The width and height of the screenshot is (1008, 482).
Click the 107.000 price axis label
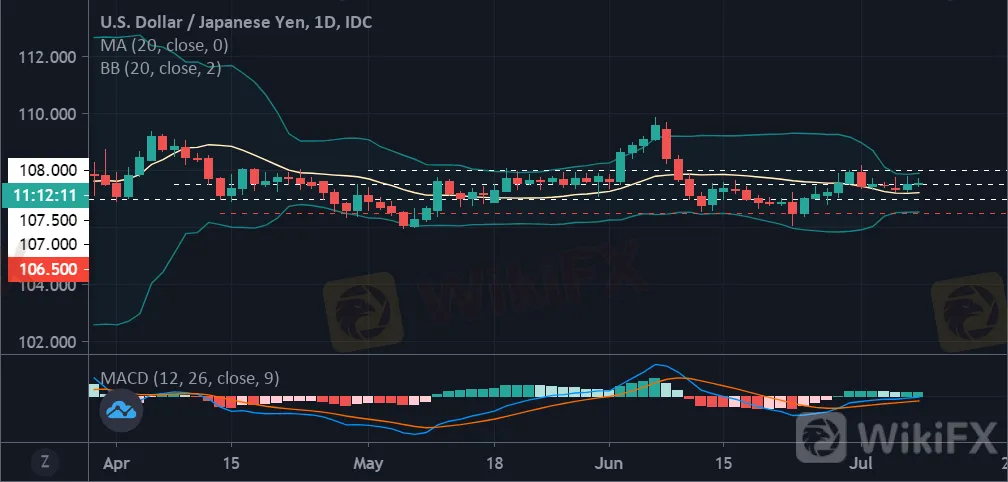click(48, 244)
